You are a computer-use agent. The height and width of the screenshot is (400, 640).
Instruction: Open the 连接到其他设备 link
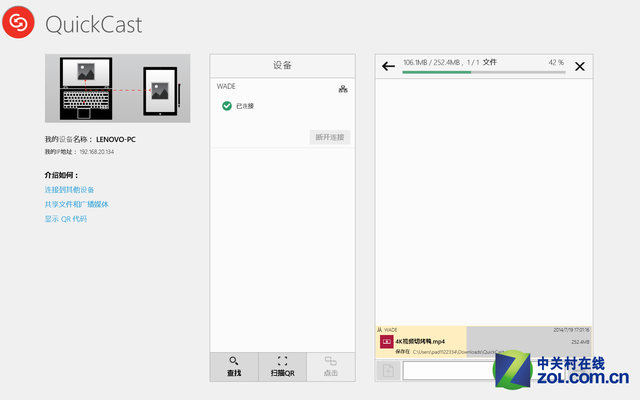69,189
